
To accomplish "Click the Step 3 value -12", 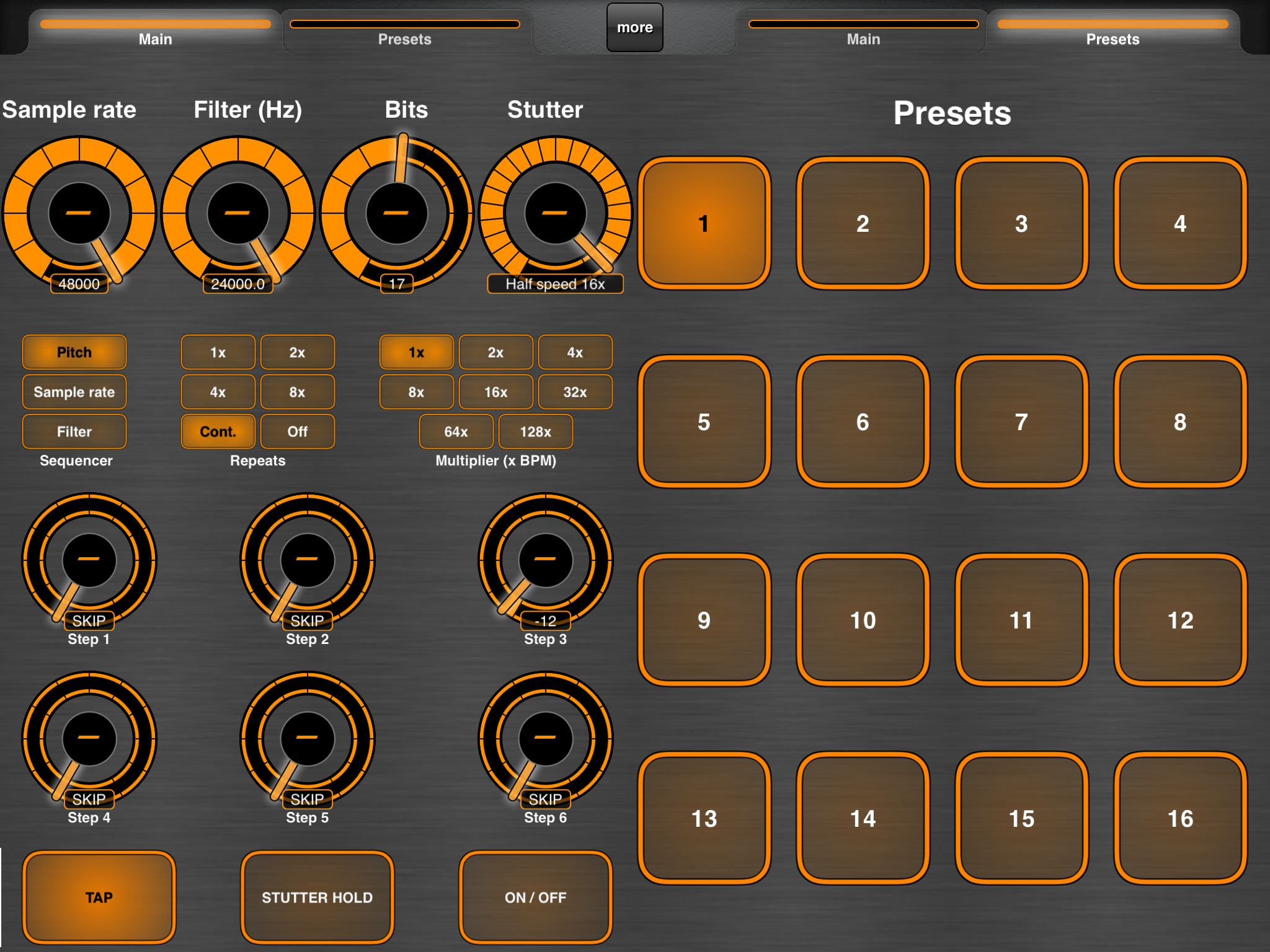I will [x=546, y=621].
